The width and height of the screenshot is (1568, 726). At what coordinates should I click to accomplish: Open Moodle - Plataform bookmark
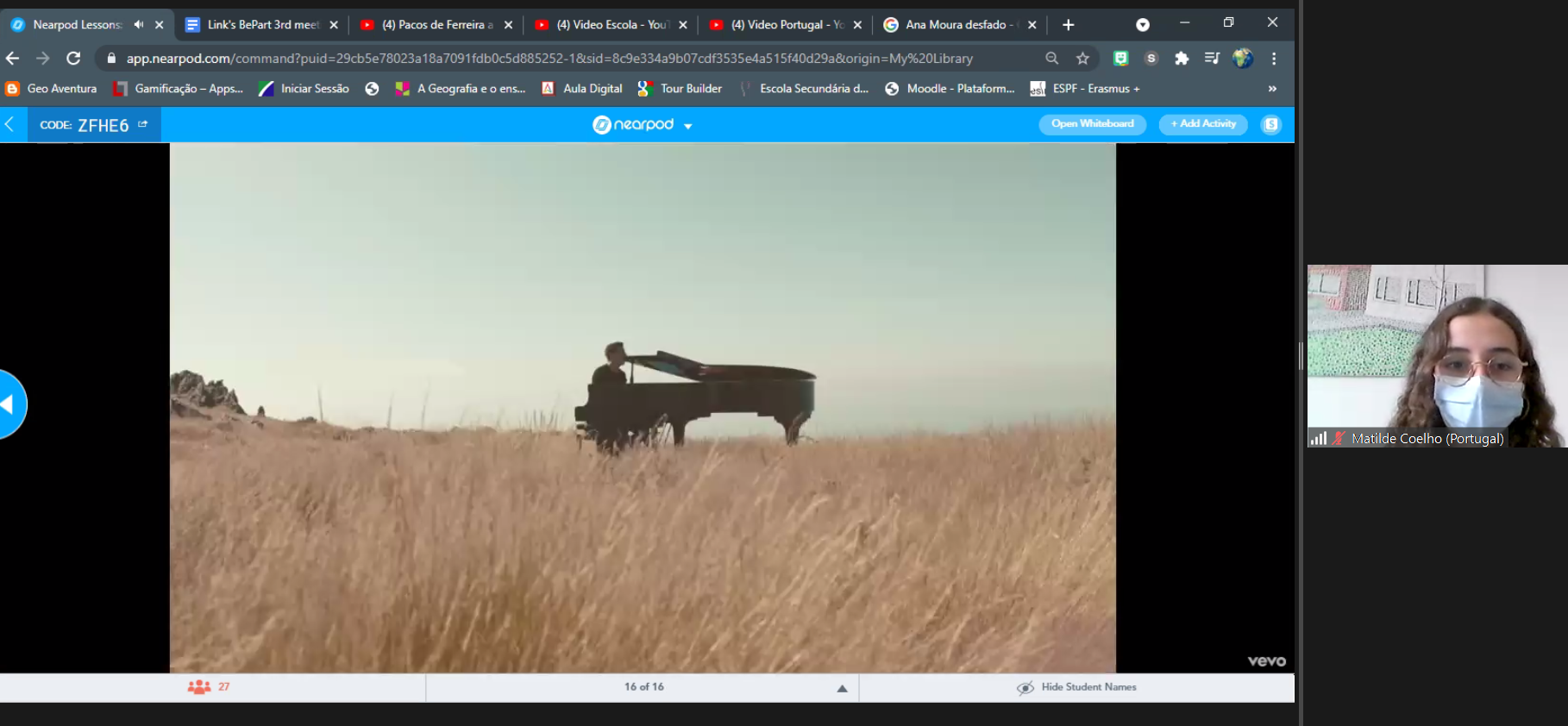(950, 89)
